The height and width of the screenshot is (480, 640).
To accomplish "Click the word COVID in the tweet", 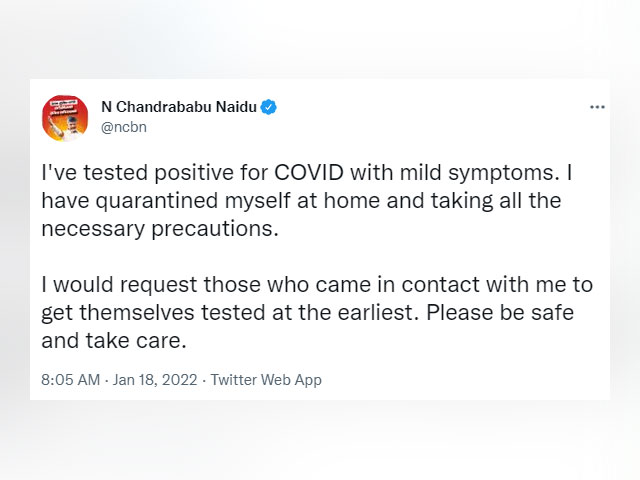I will tap(309, 172).
